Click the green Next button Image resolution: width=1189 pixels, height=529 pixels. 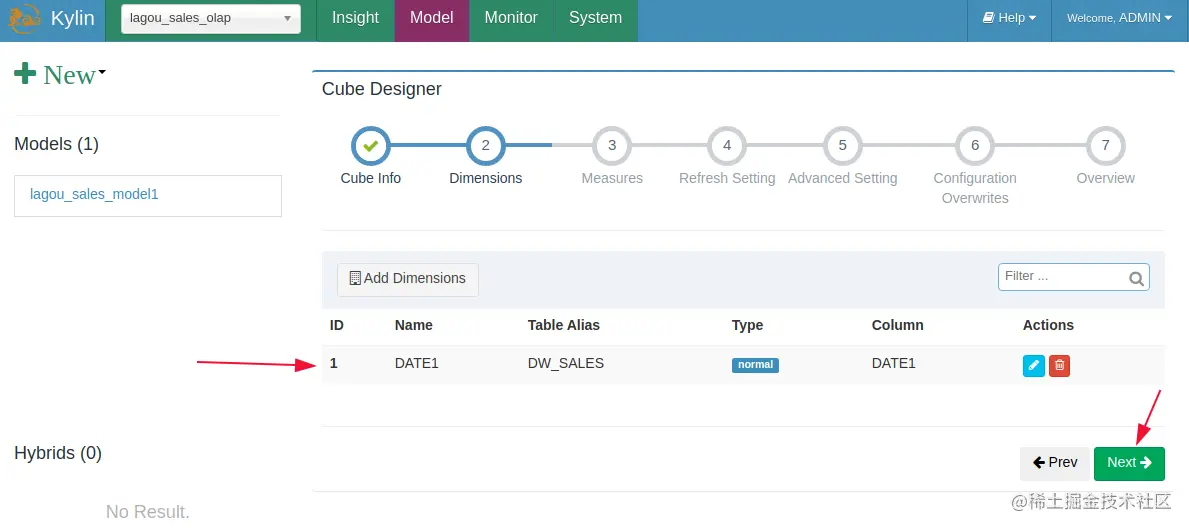point(1129,463)
